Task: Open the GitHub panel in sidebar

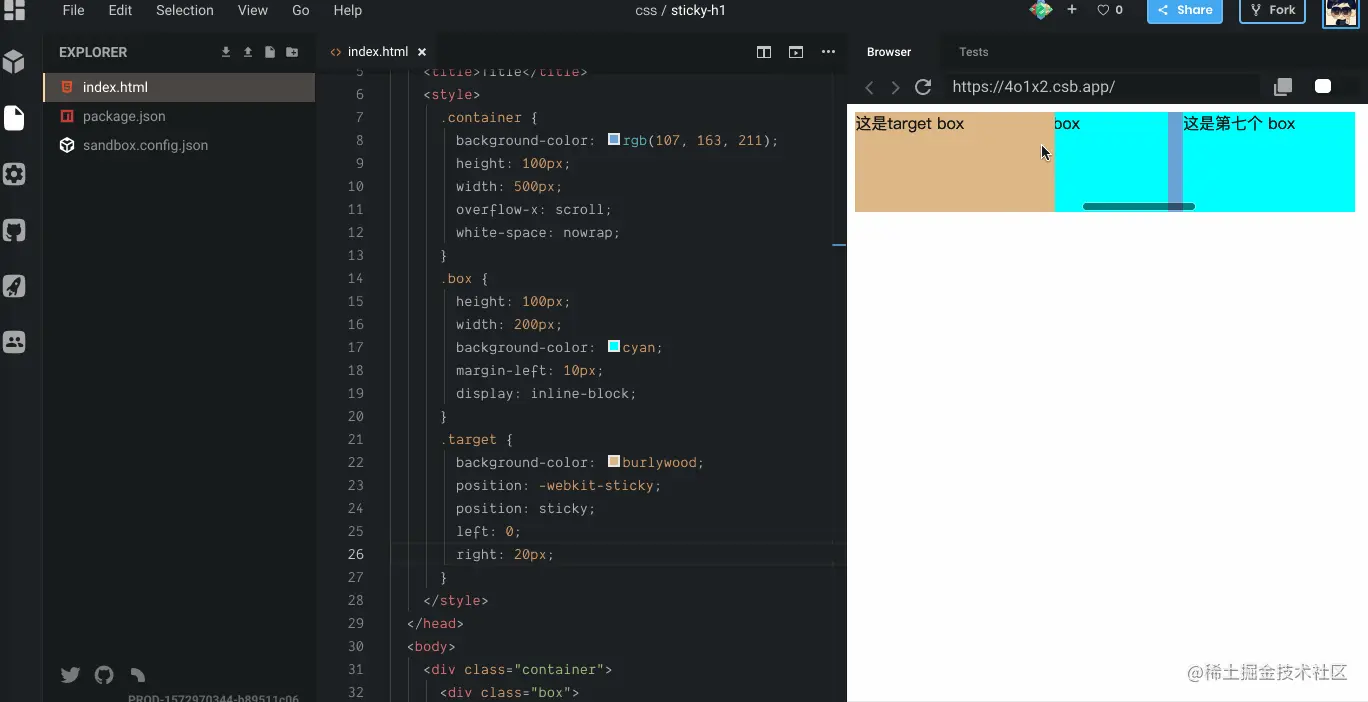Action: [x=14, y=230]
